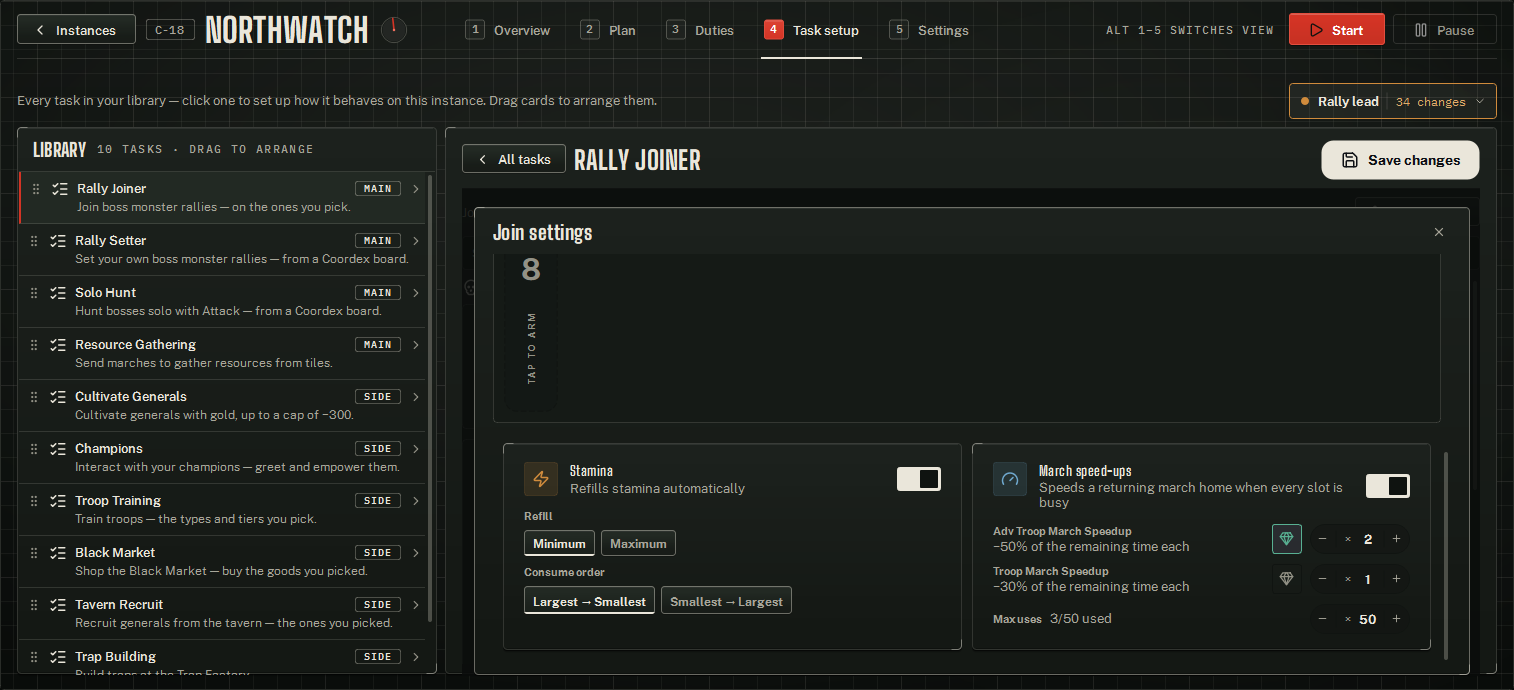Increase the Max uses value
Screen dimensions: 1514x690
pyautogui.click(x=1396, y=619)
